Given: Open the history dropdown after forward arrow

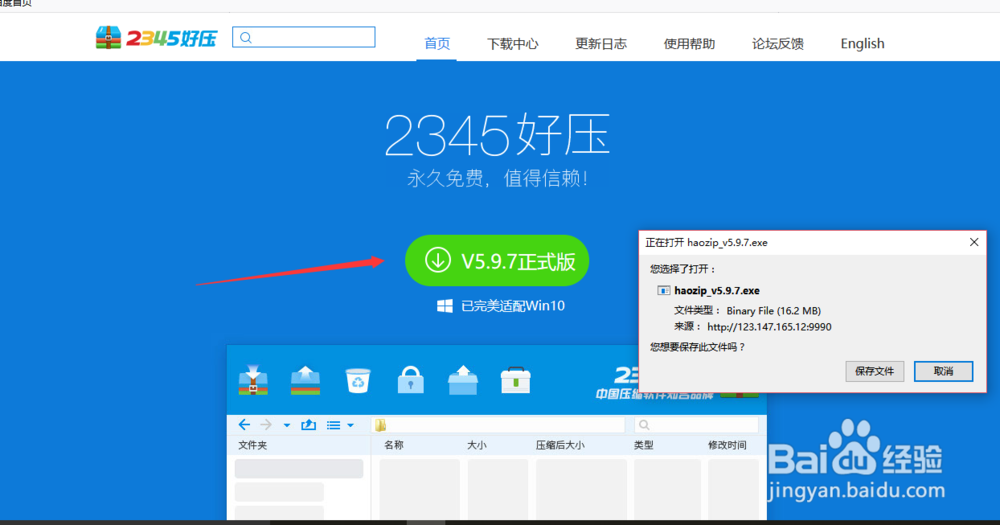Looking at the screenshot, I should 287,425.
